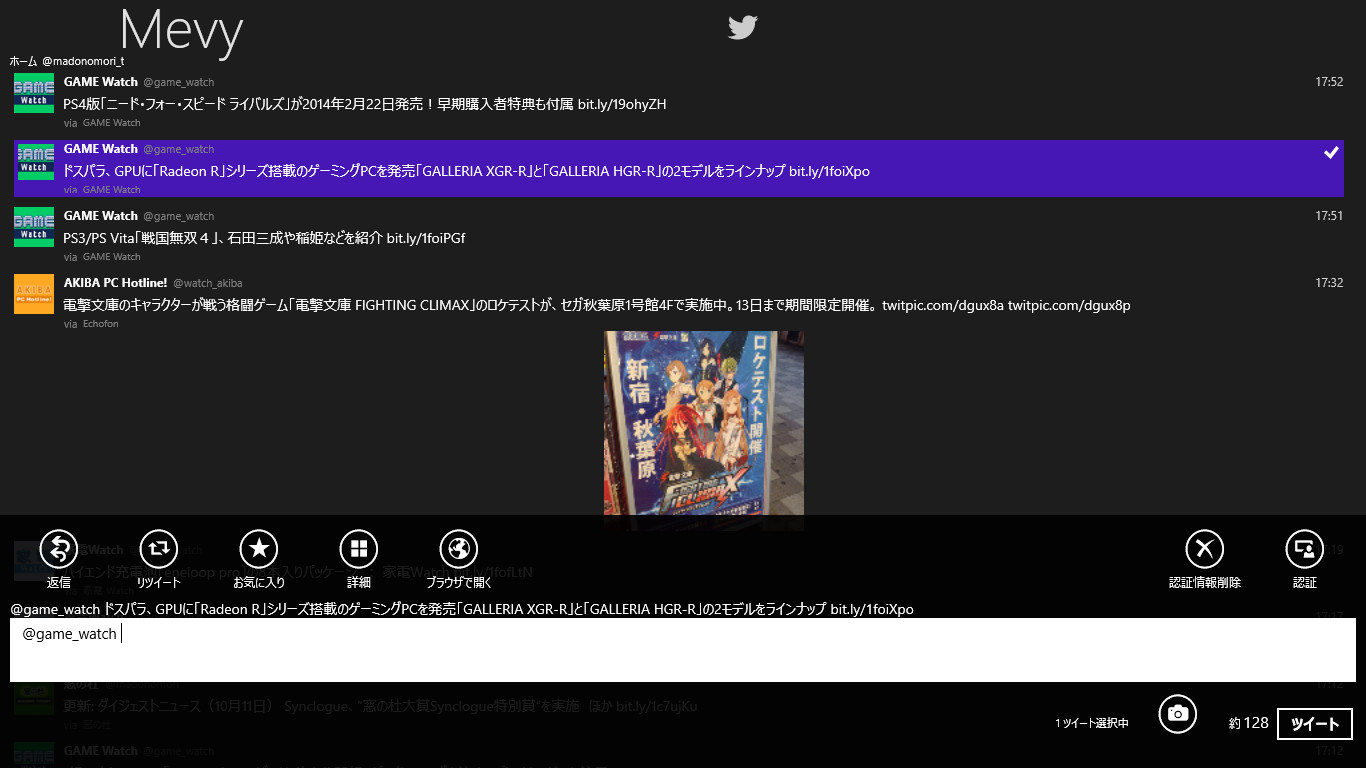Image resolution: width=1366 pixels, height=768 pixels.
Task: Click the お気に入り star icon
Action: (258, 548)
